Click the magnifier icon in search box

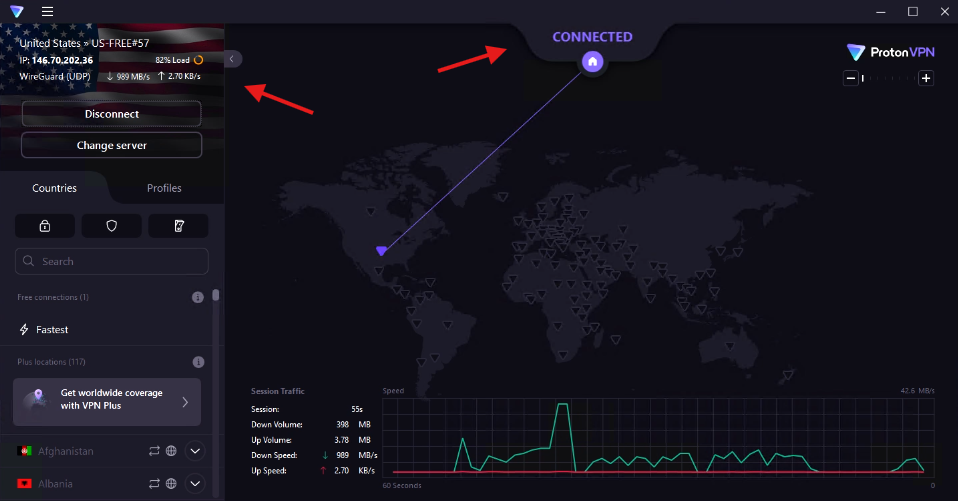28,261
